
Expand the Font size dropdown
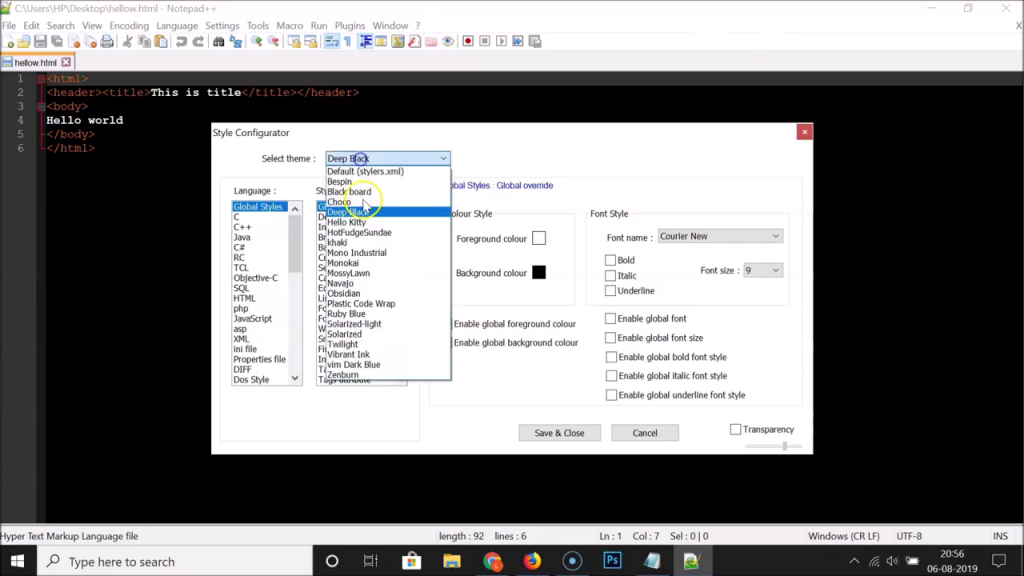pos(762,270)
